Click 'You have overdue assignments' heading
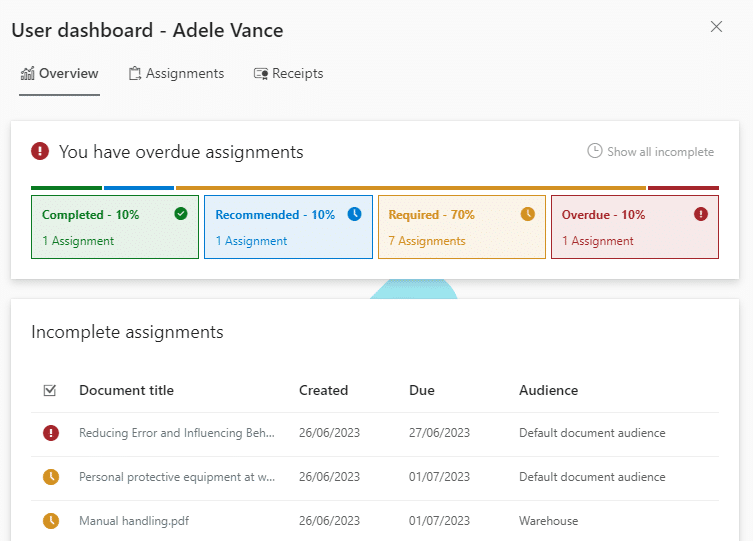This screenshot has width=753, height=541. coord(181,152)
